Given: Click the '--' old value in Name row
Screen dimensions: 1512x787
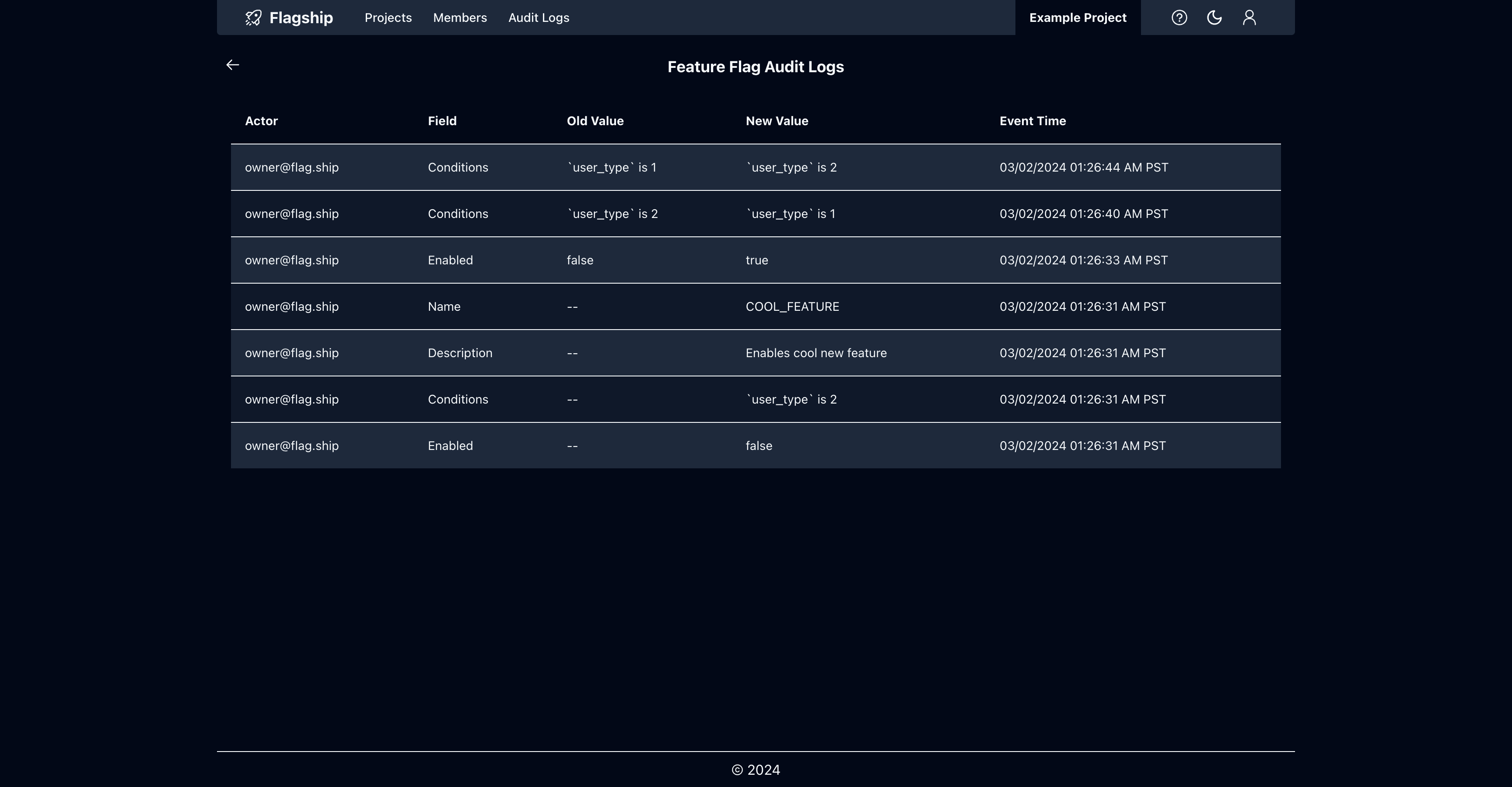Looking at the screenshot, I should click(572, 306).
